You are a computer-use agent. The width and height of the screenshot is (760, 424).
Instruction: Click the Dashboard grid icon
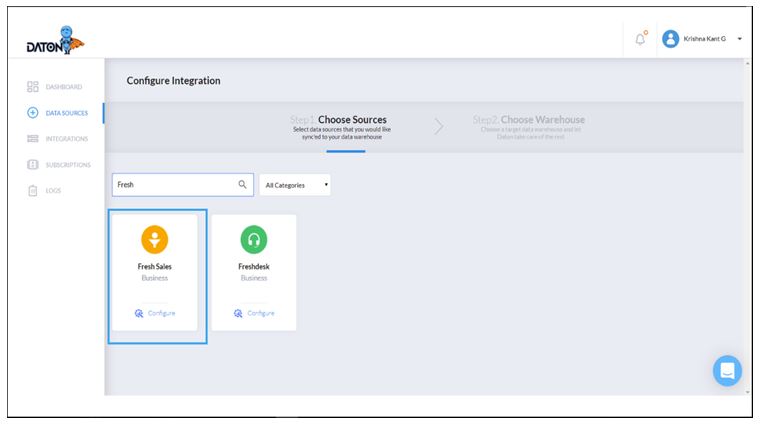point(33,87)
